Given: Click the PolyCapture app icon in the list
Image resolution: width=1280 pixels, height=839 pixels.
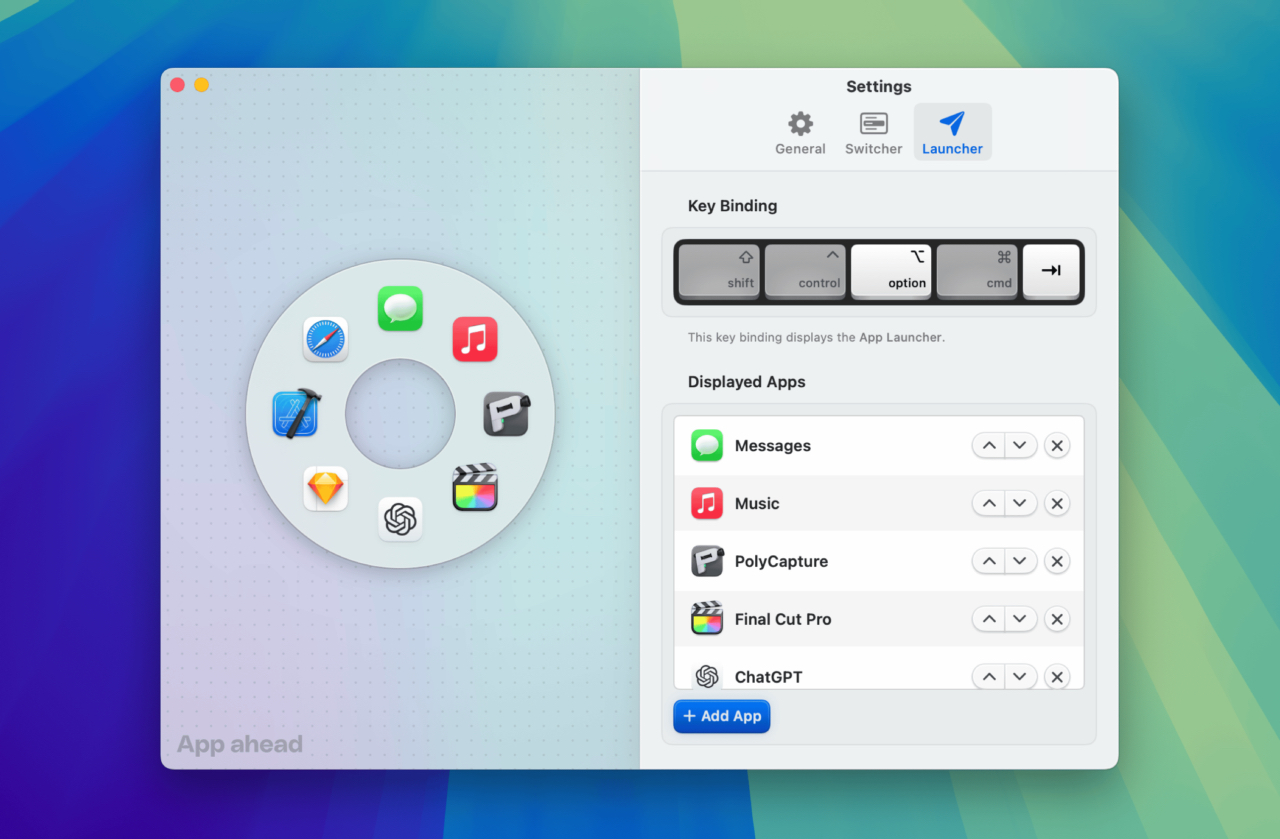Looking at the screenshot, I should coord(707,561).
